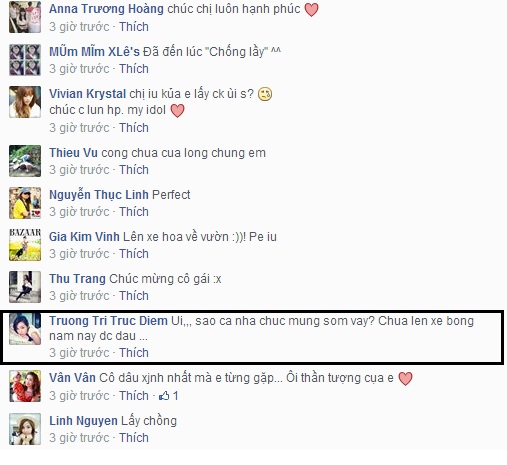Click the thumbs-up like count on Vân Vân's comment
The height and width of the screenshot is (465, 507).
click(x=168, y=396)
